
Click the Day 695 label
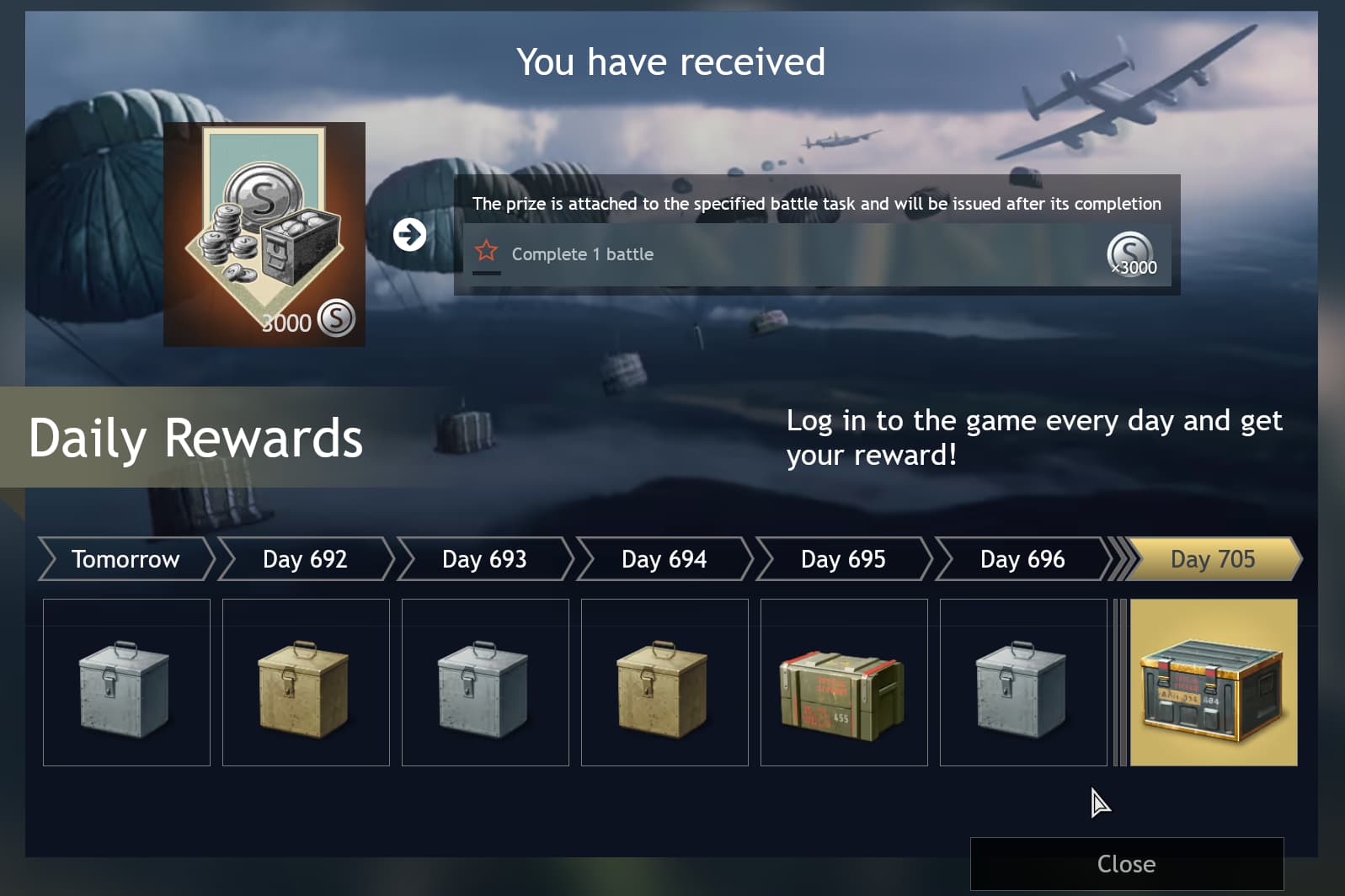843,559
